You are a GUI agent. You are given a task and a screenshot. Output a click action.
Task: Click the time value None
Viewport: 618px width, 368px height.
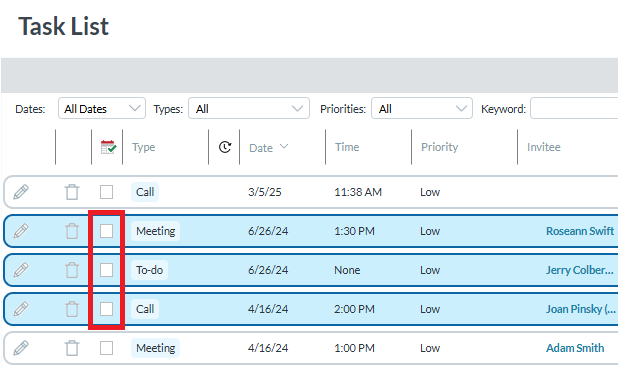[347, 270]
